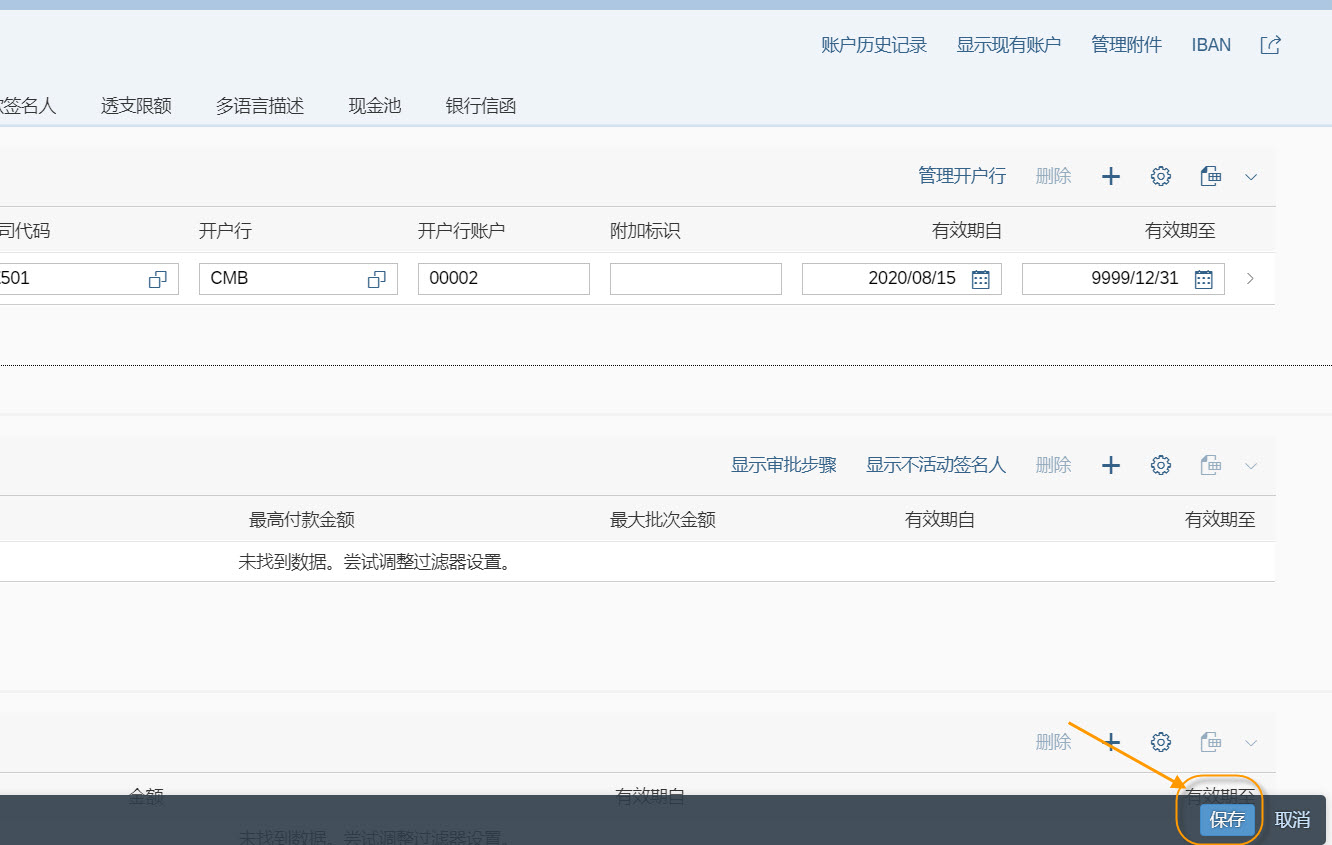1332x845 pixels.
Task: Collapse the 开户行 table with its chevron
Action: 1251,175
